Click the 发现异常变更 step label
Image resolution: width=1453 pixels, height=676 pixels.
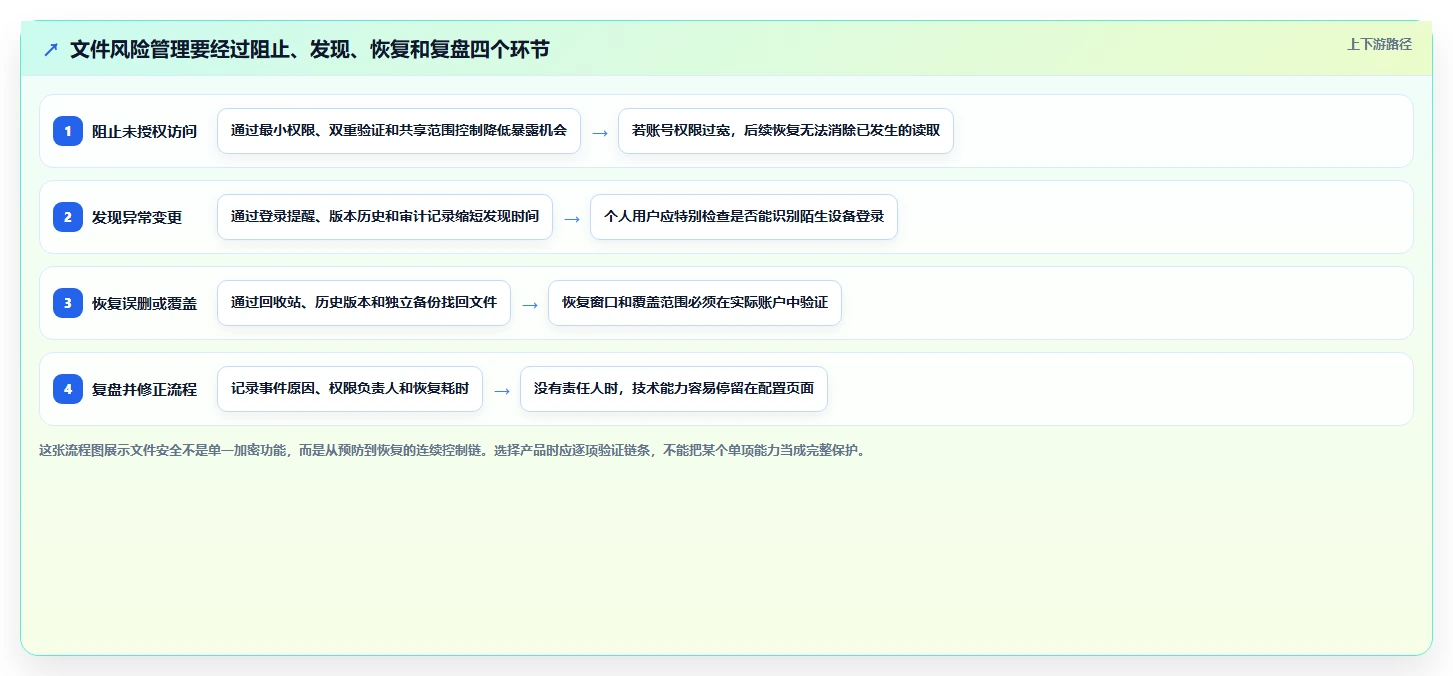[137, 217]
